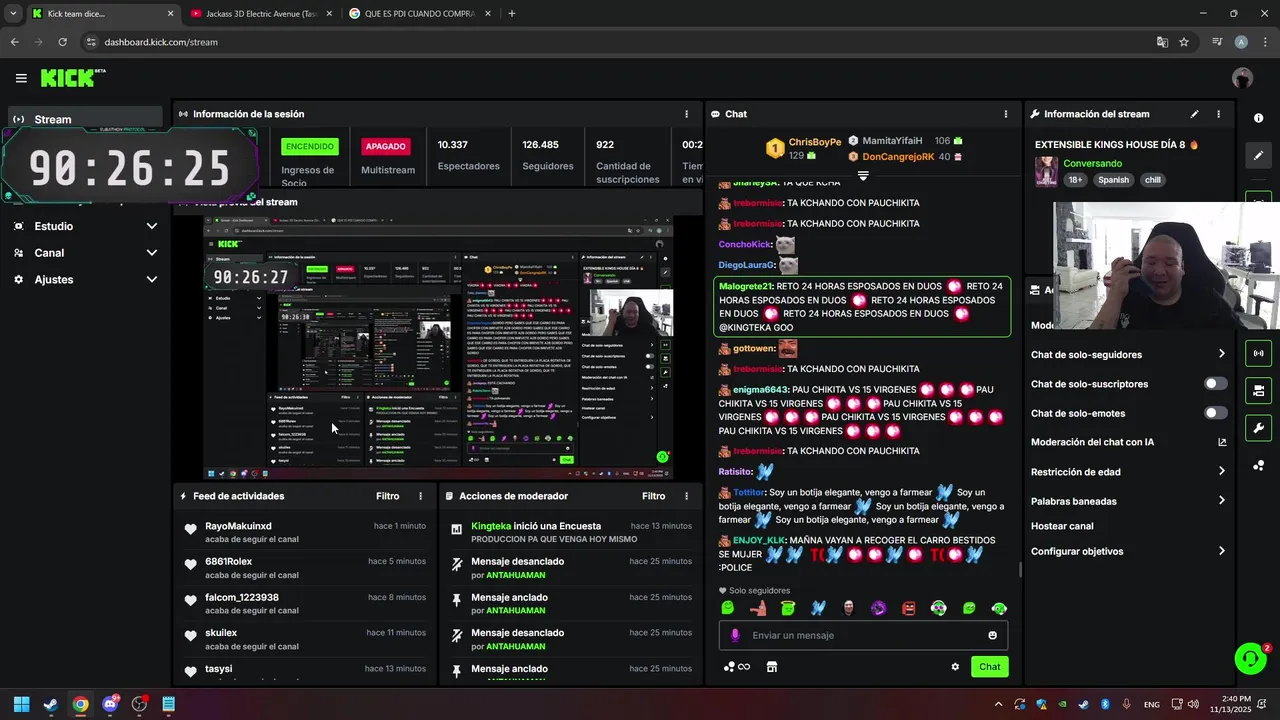Open Discord from the taskbar
Image resolution: width=1280 pixels, height=720 pixels.
click(x=110, y=704)
